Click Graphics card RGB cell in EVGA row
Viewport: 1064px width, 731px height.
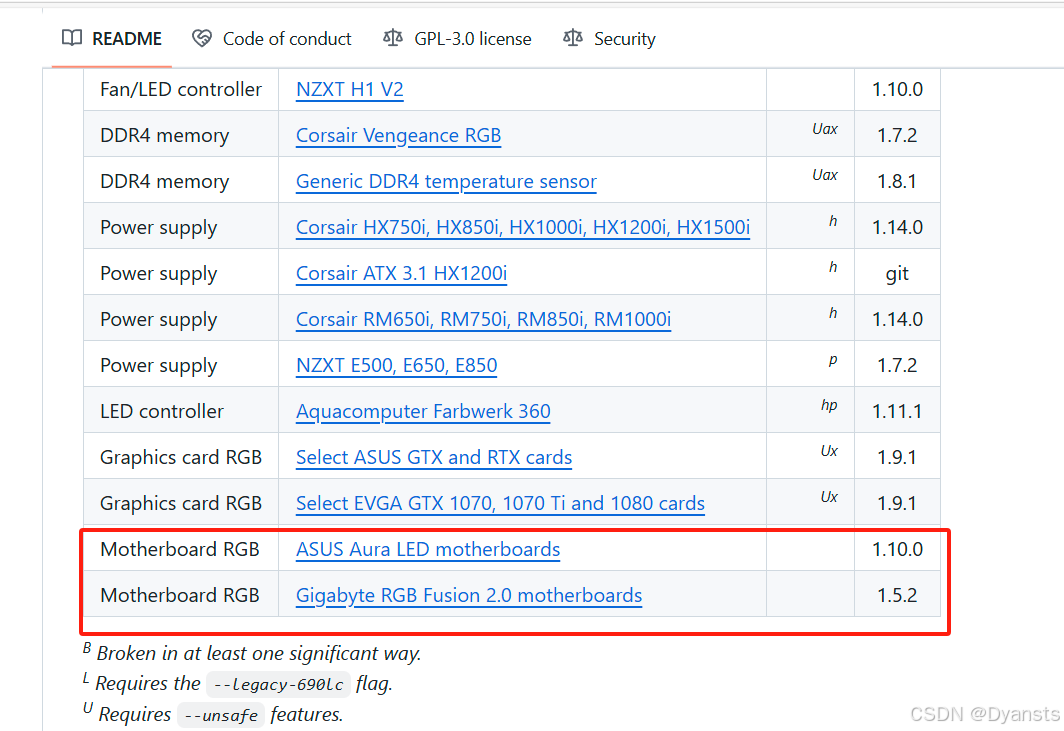click(x=180, y=504)
